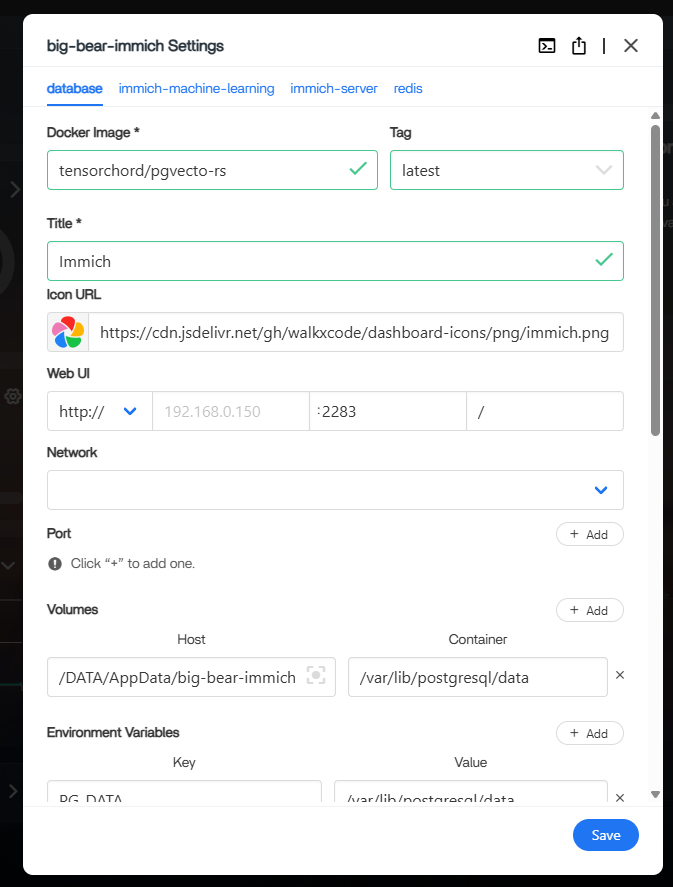Open the redis tab
673x887 pixels.
click(408, 89)
